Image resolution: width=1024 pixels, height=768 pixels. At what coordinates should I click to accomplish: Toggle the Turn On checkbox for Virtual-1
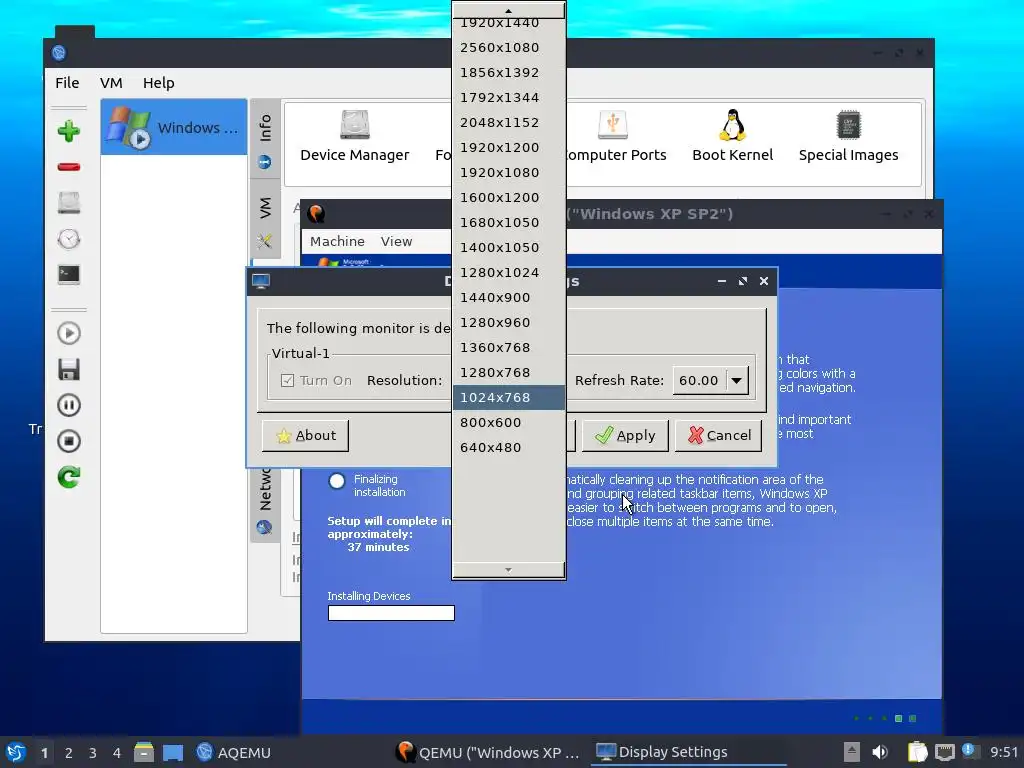tap(287, 381)
